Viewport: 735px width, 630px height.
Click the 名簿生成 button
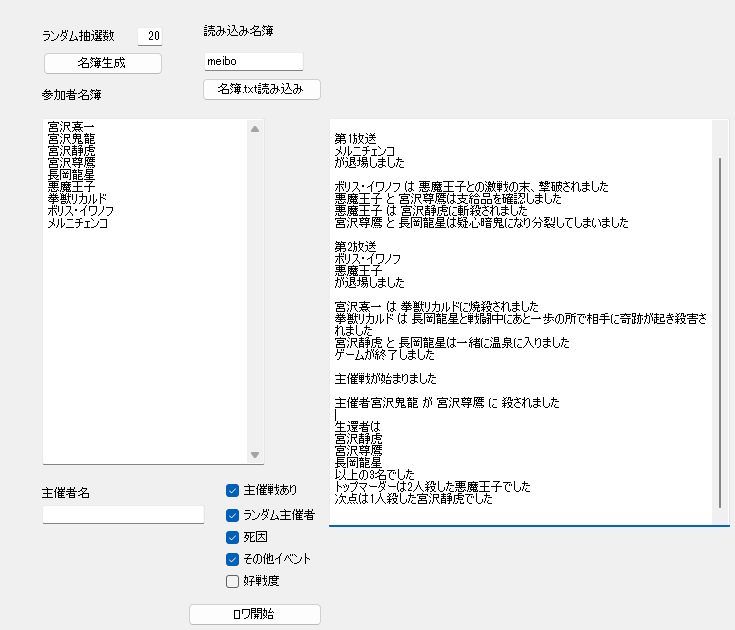[x=103, y=63]
